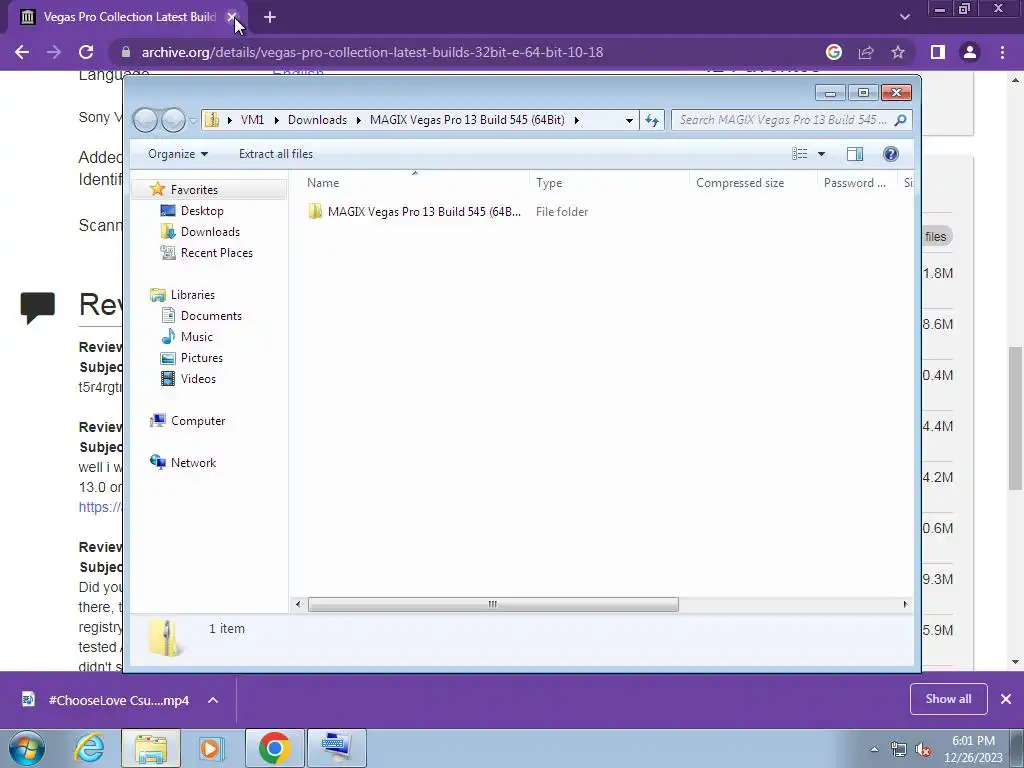
Task: Open Downloads in Favorites
Action: pyautogui.click(x=210, y=232)
